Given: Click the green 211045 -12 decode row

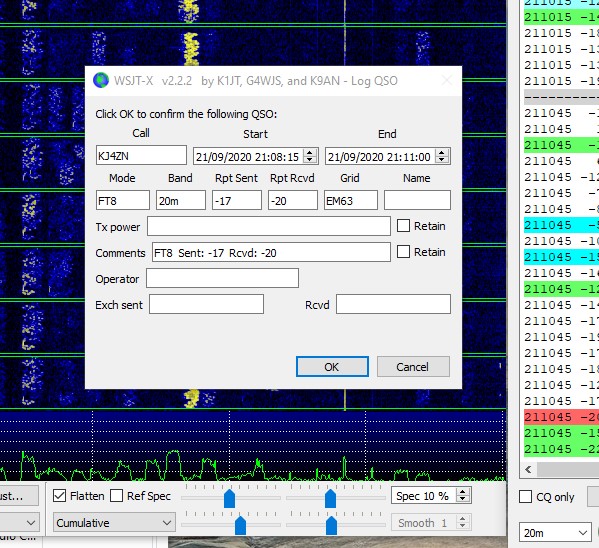Looking at the screenshot, I should pyautogui.click(x=561, y=289).
